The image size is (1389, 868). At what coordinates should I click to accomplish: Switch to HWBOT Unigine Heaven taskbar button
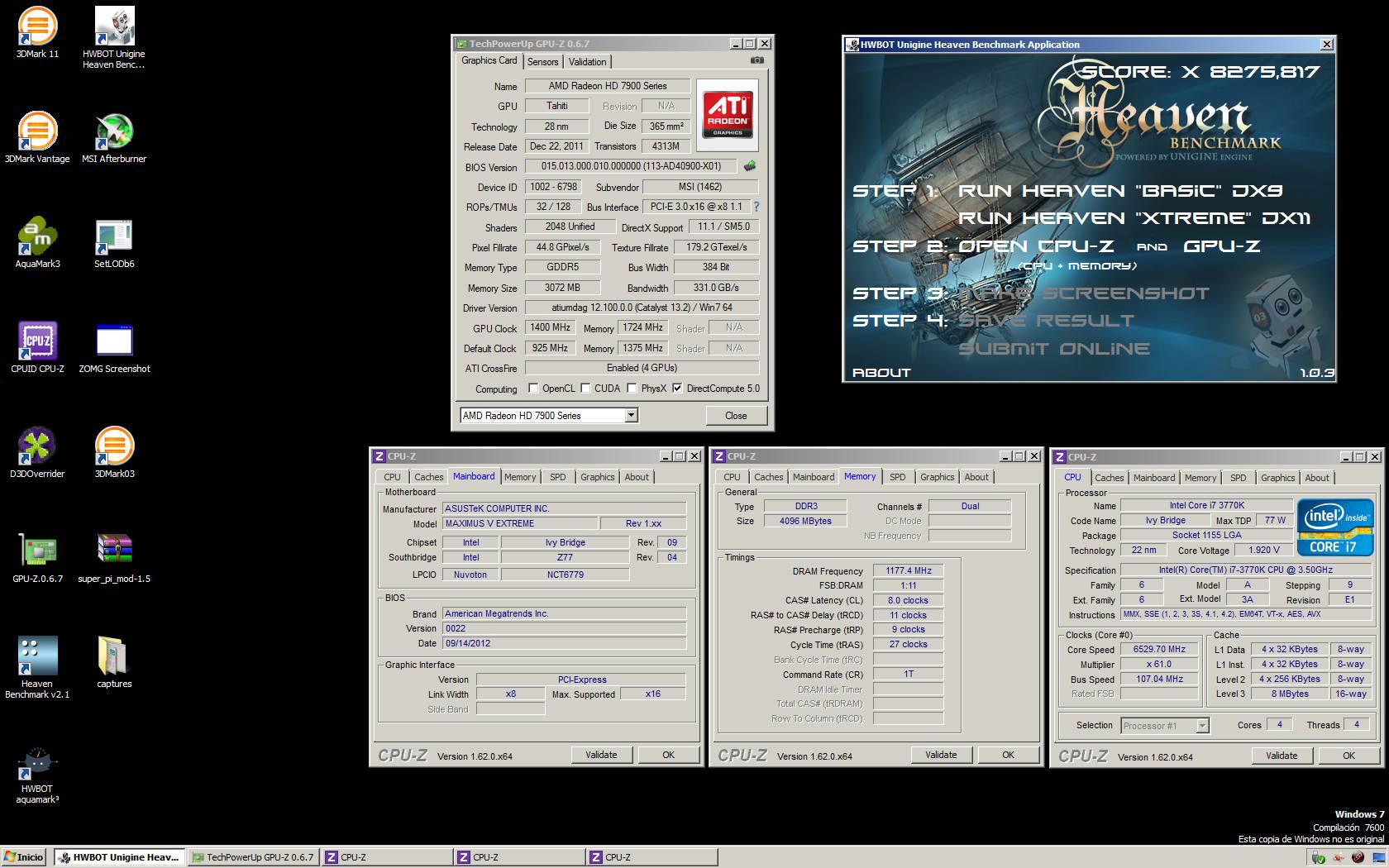119,857
